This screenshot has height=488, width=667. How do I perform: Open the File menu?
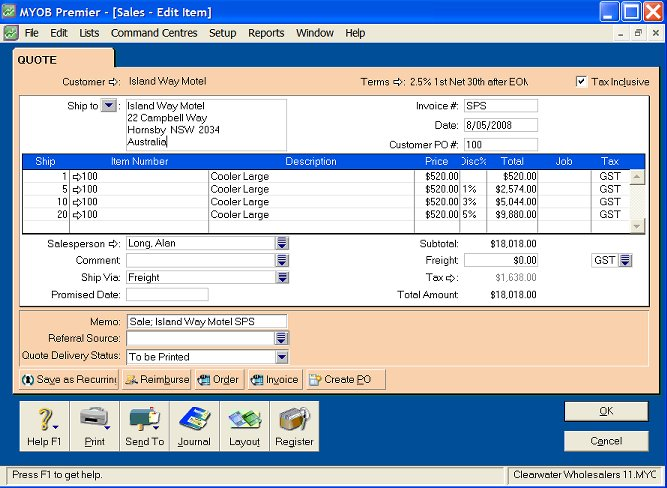31,33
